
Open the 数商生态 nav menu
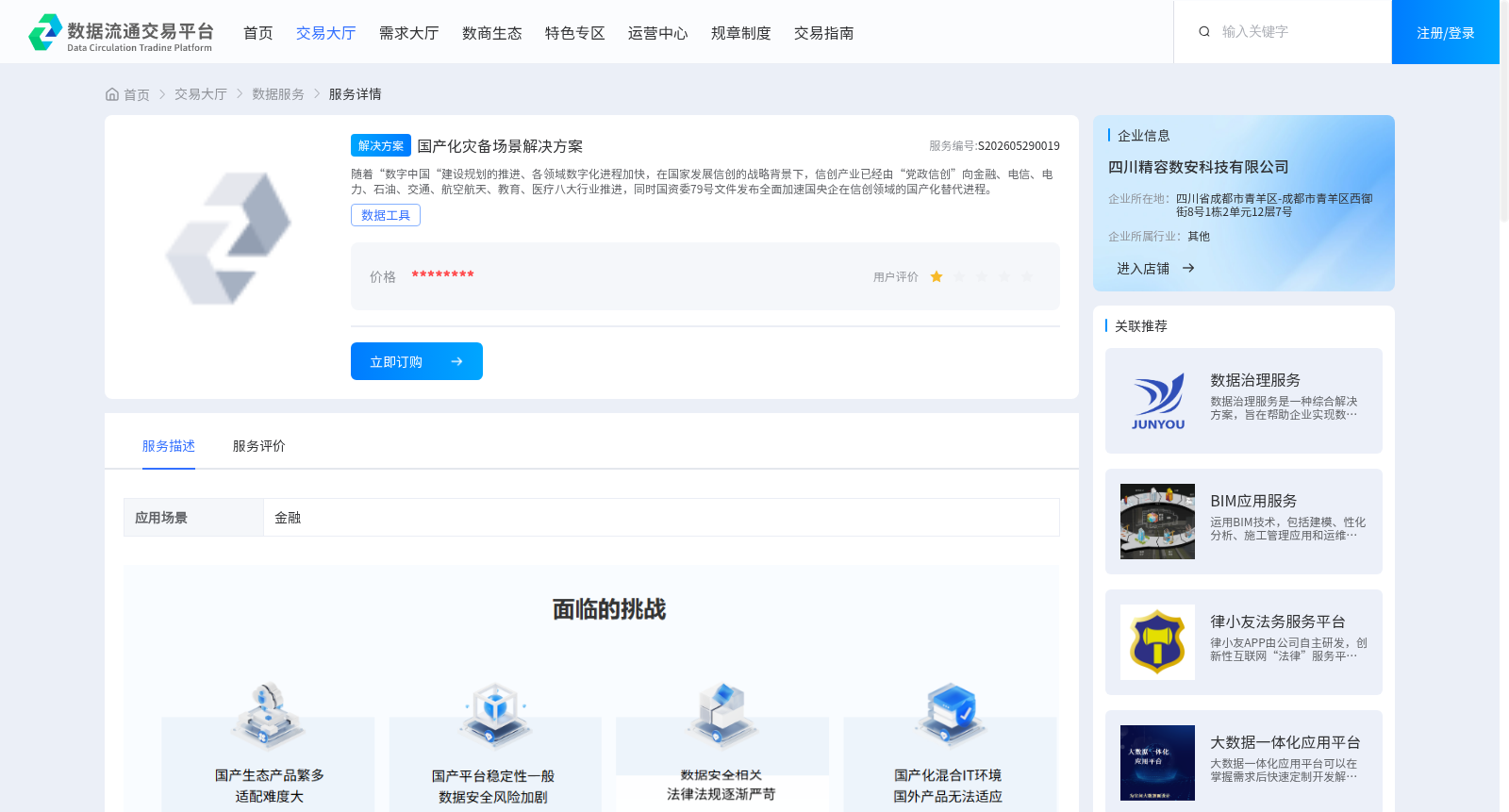492,33
